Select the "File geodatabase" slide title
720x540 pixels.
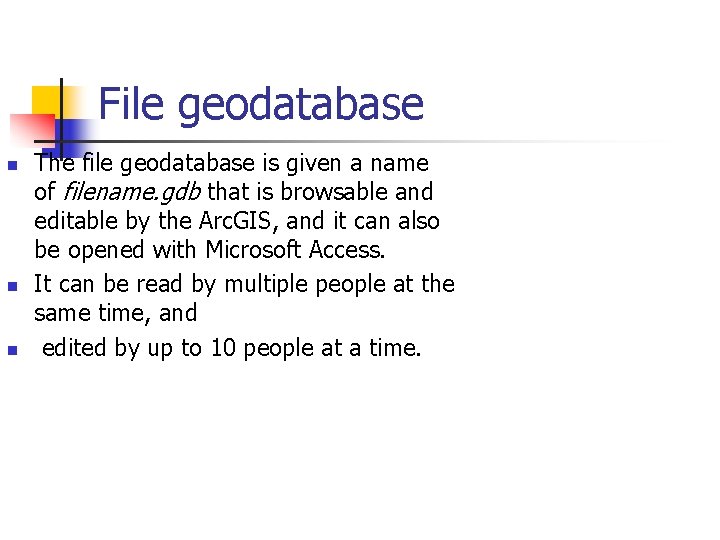click(261, 104)
